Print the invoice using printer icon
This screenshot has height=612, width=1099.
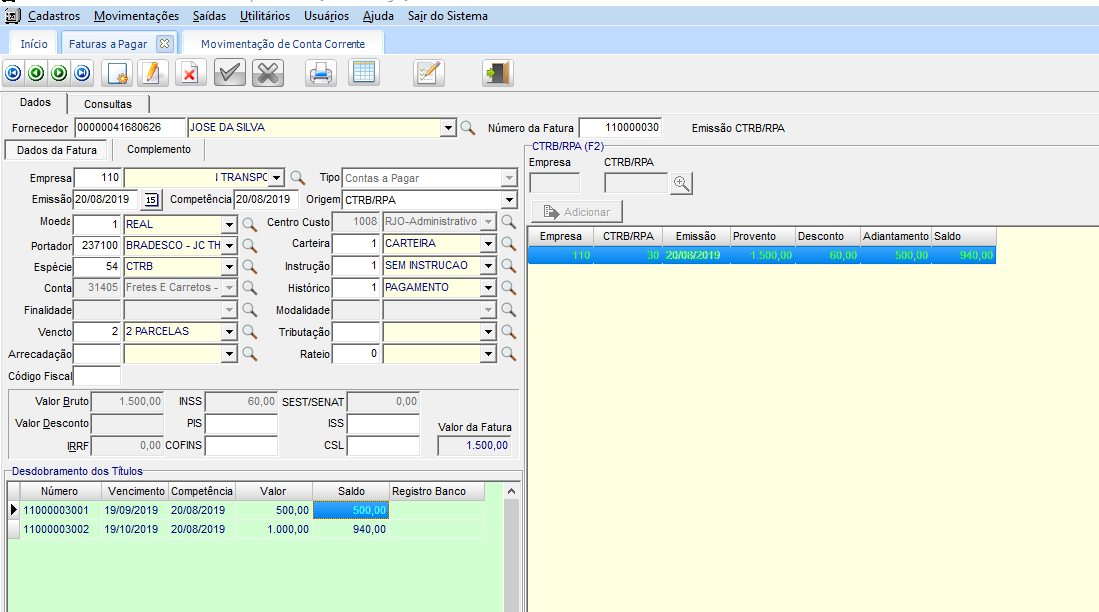320,73
